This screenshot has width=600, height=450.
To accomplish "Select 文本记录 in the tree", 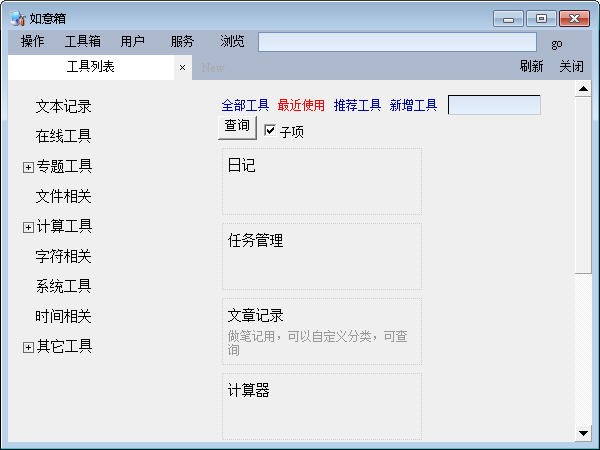I will click(x=64, y=107).
